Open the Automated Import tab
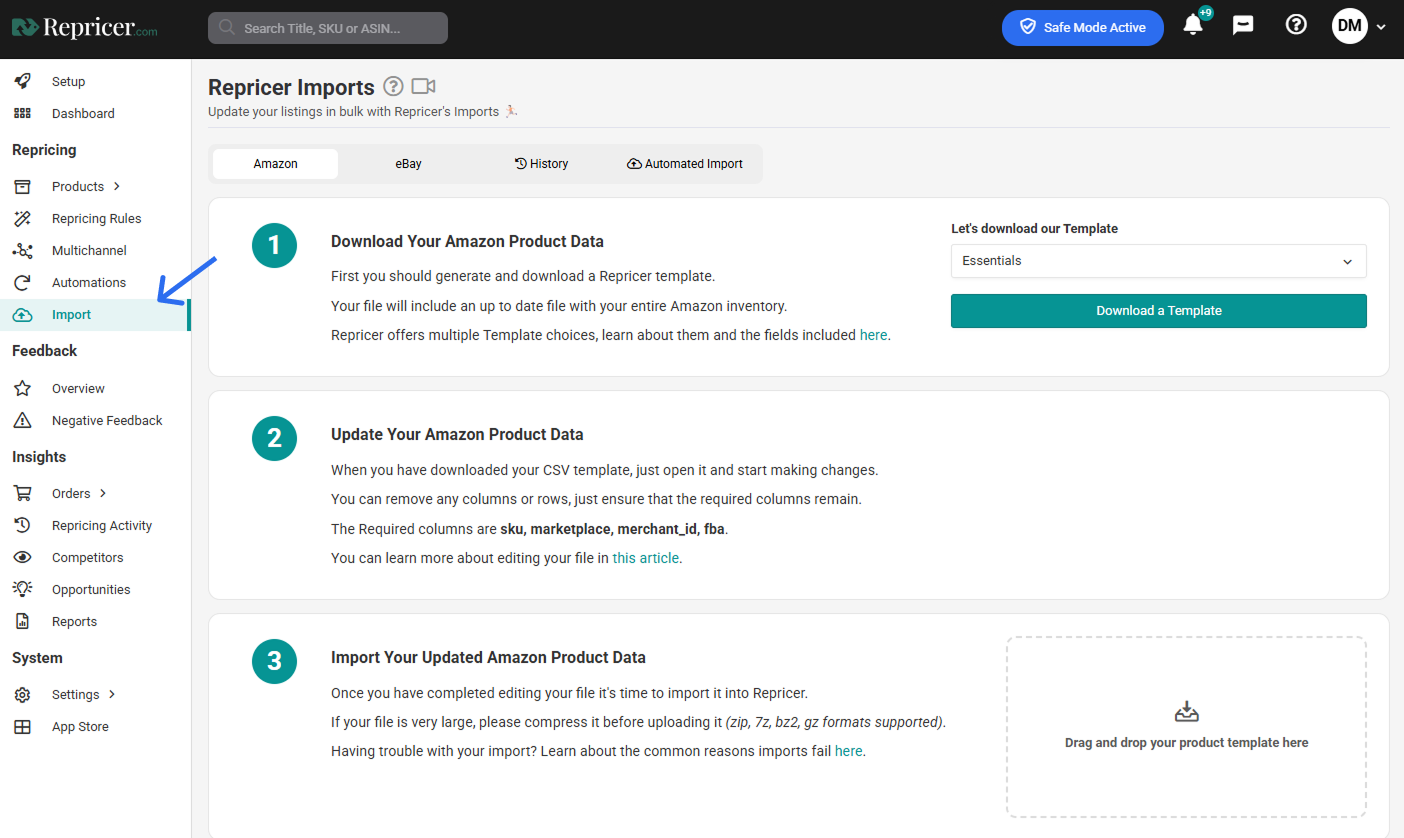Image resolution: width=1404 pixels, height=838 pixels. [x=685, y=164]
